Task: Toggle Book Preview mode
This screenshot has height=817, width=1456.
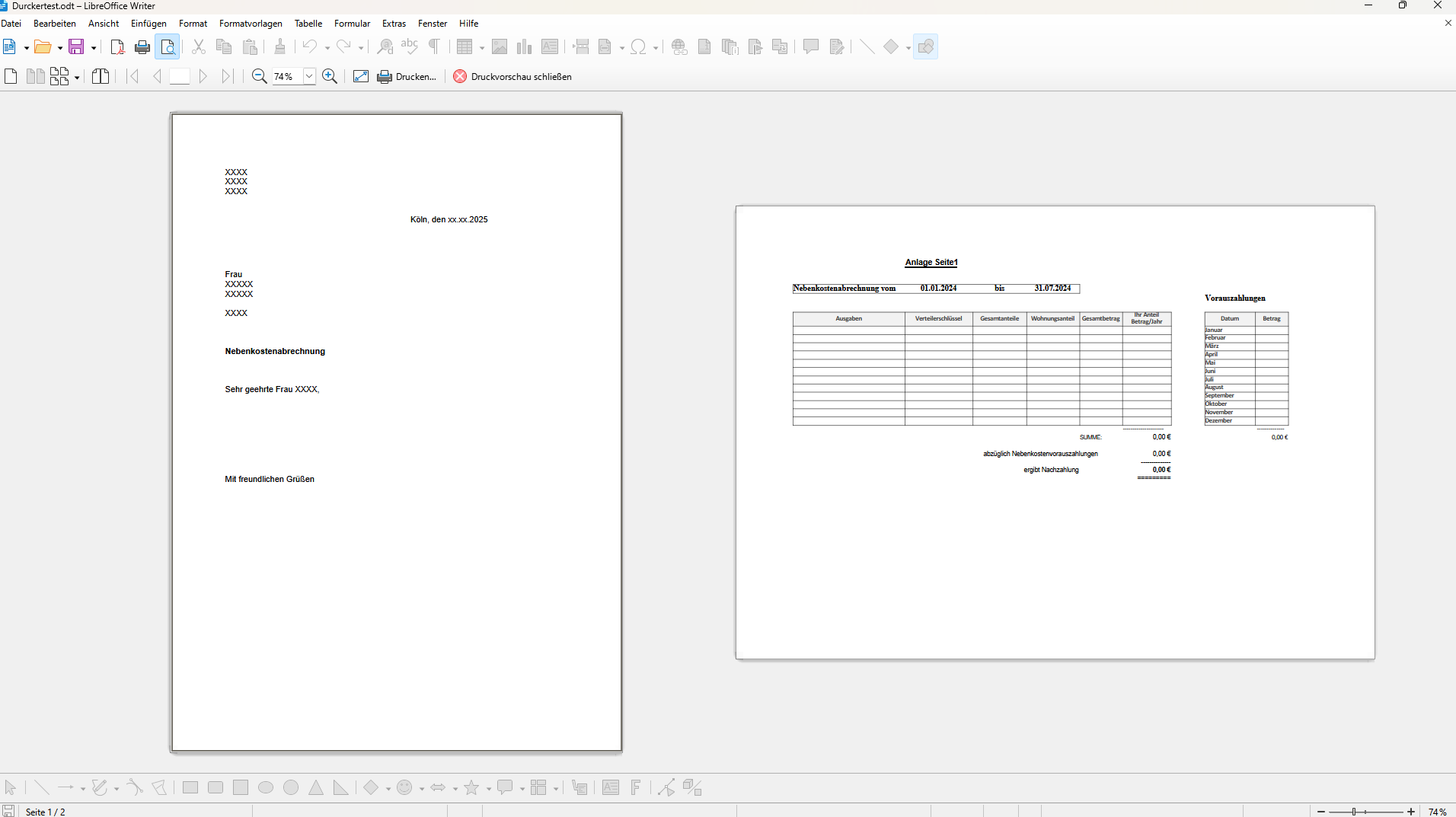Action: [x=101, y=76]
